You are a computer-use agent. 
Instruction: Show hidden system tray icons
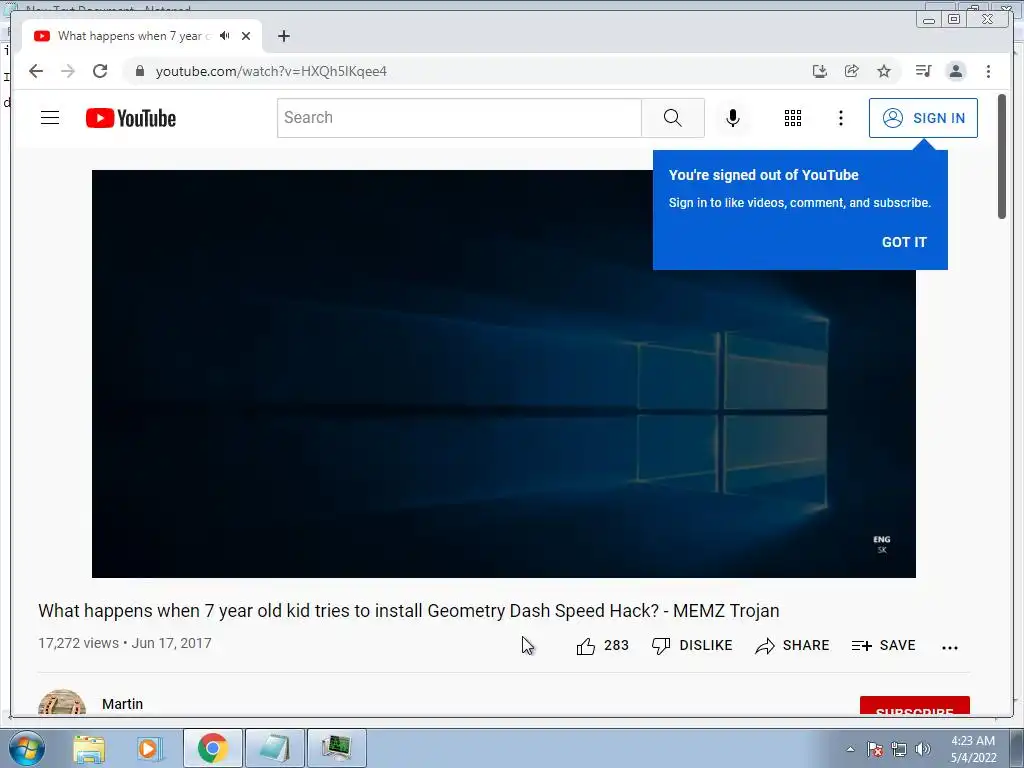850,749
